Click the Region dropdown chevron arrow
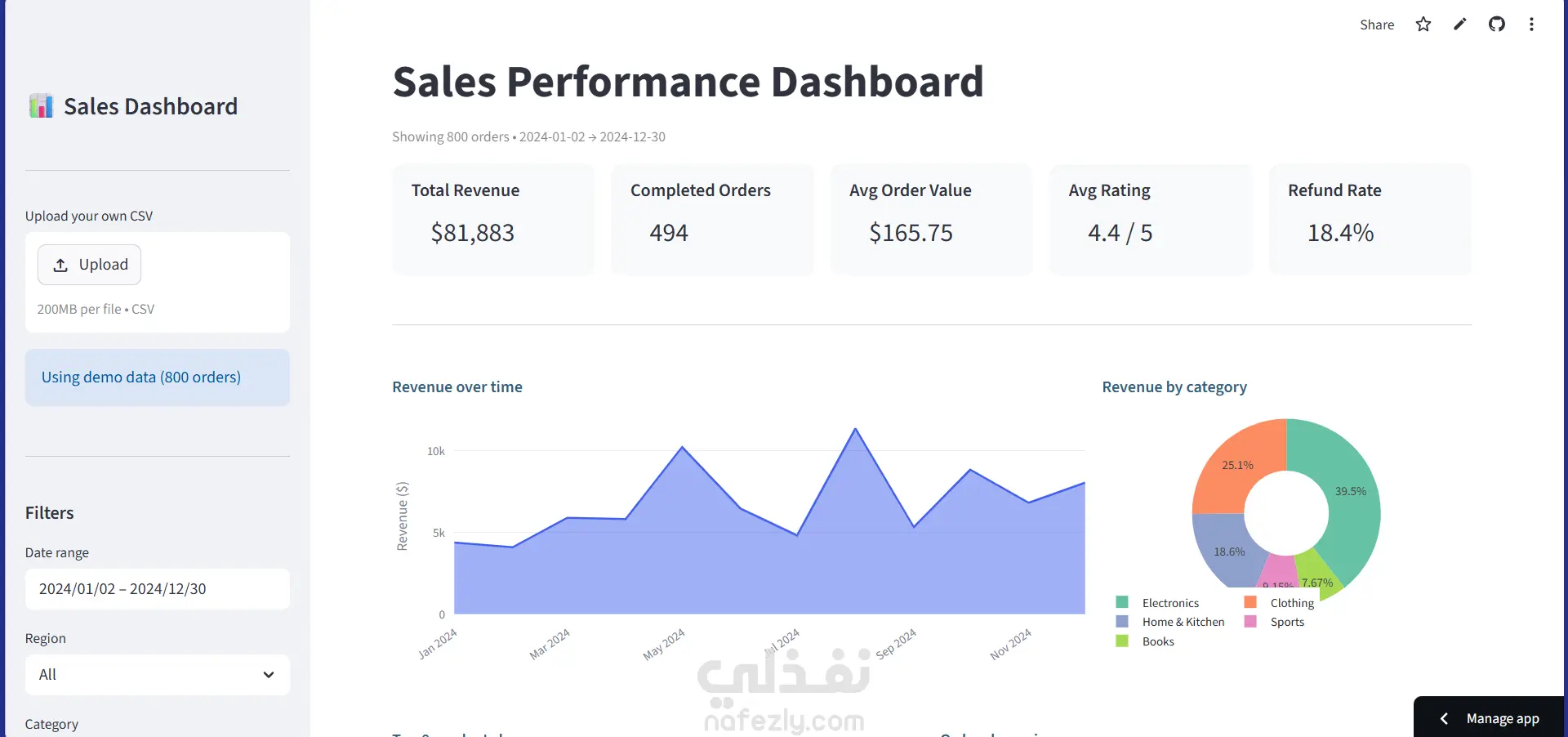This screenshot has width=1568, height=737. [269, 675]
